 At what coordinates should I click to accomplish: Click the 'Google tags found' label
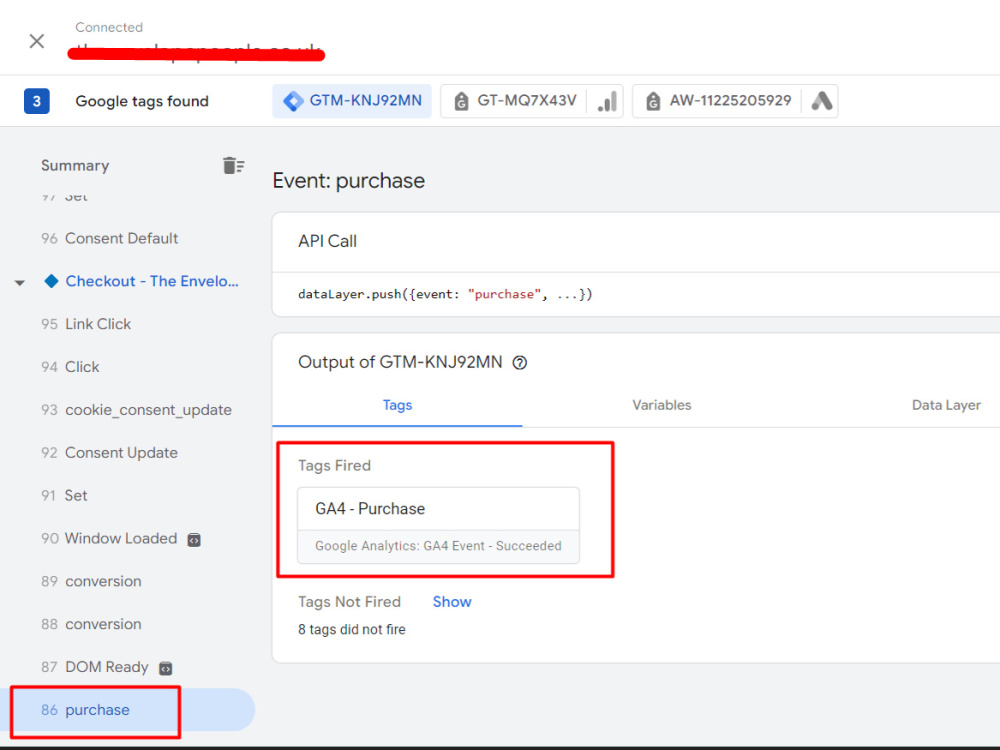tap(142, 101)
